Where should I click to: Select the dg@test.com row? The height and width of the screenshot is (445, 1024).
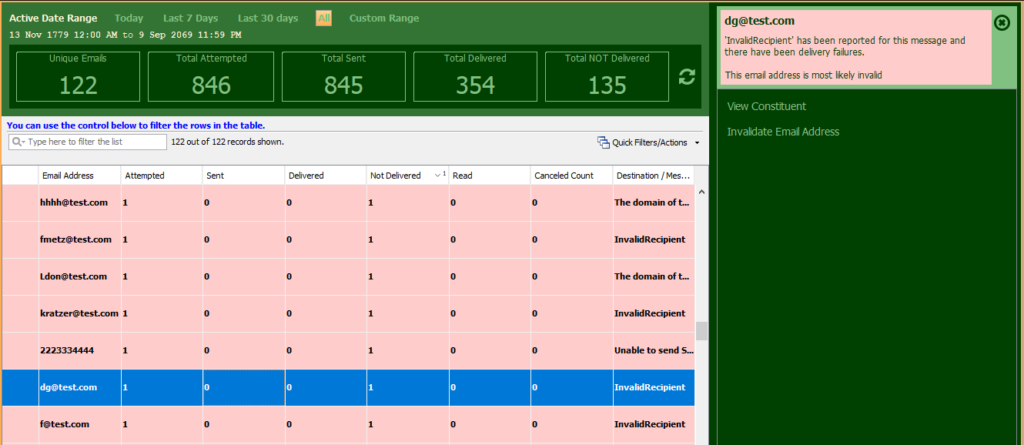coord(347,387)
